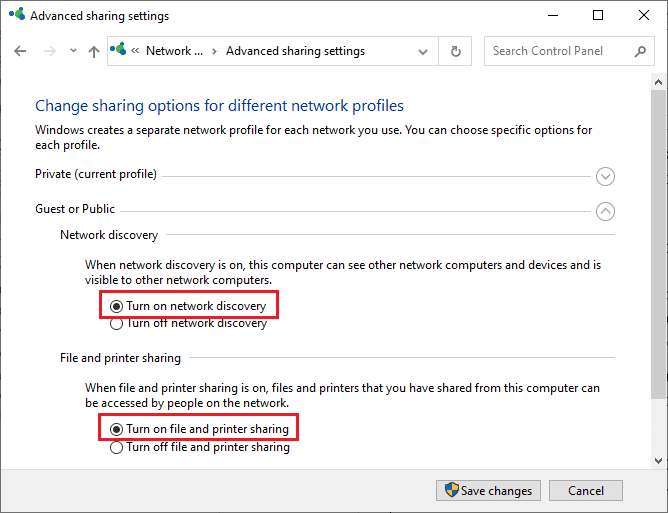Go up one level with up arrow
Viewport: 668px width, 513px height.
click(94, 52)
